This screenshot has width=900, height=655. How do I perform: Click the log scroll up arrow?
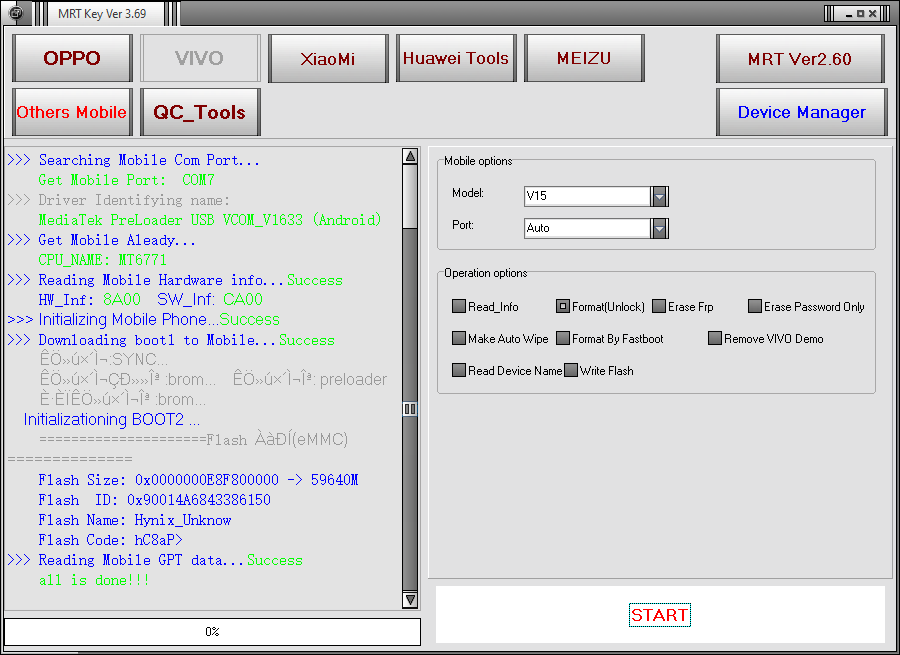(410, 156)
